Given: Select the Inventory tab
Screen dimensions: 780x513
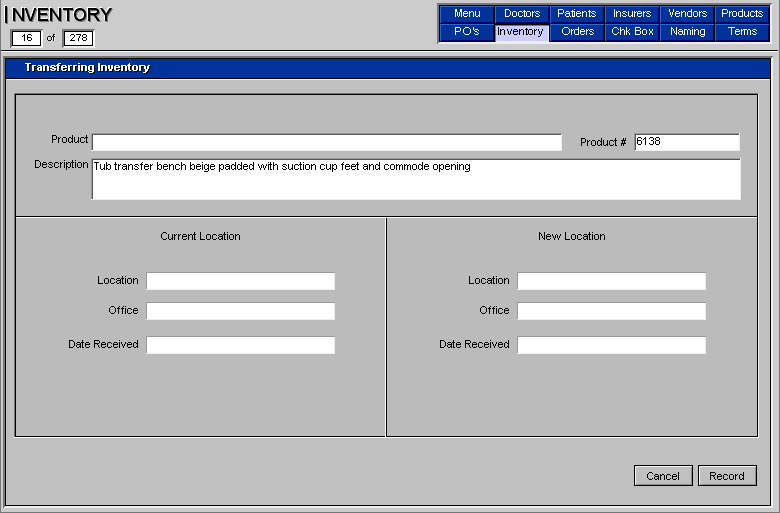Looking at the screenshot, I should [x=522, y=32].
